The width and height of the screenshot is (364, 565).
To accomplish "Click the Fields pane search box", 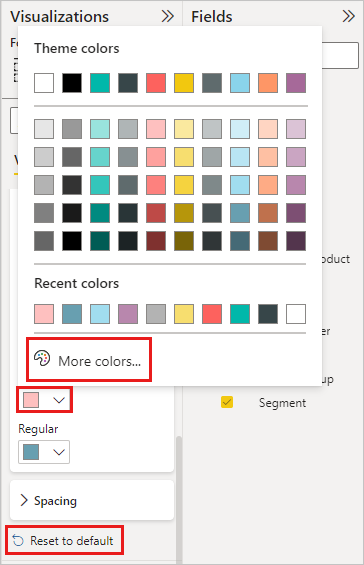I will pos(340,55).
